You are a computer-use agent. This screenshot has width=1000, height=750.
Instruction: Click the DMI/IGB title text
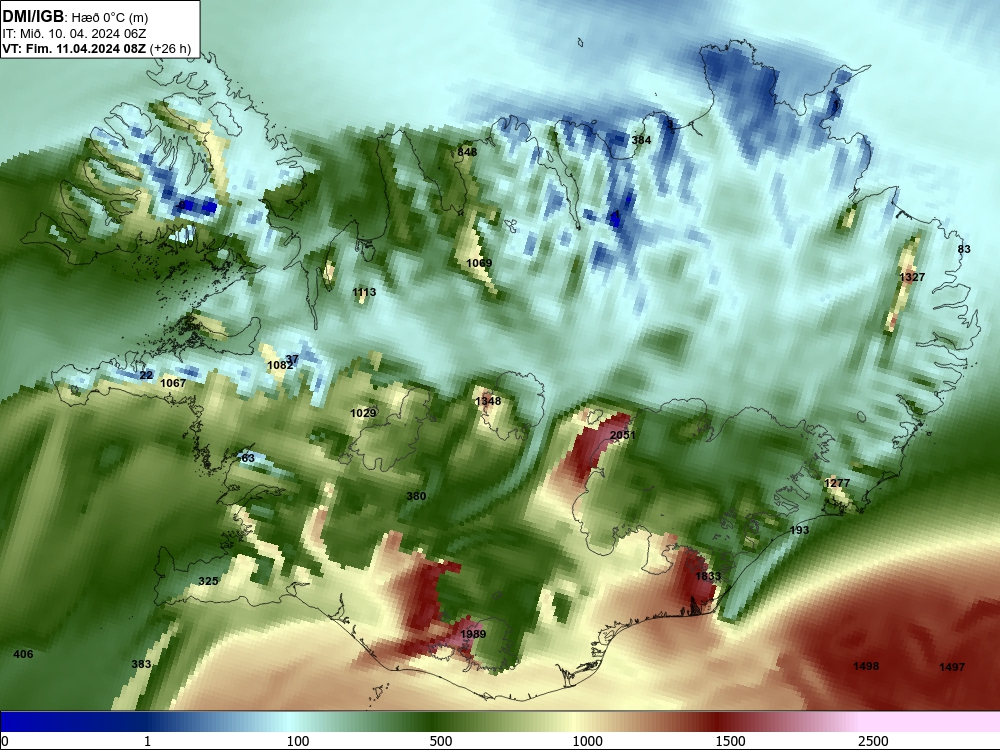(34, 17)
